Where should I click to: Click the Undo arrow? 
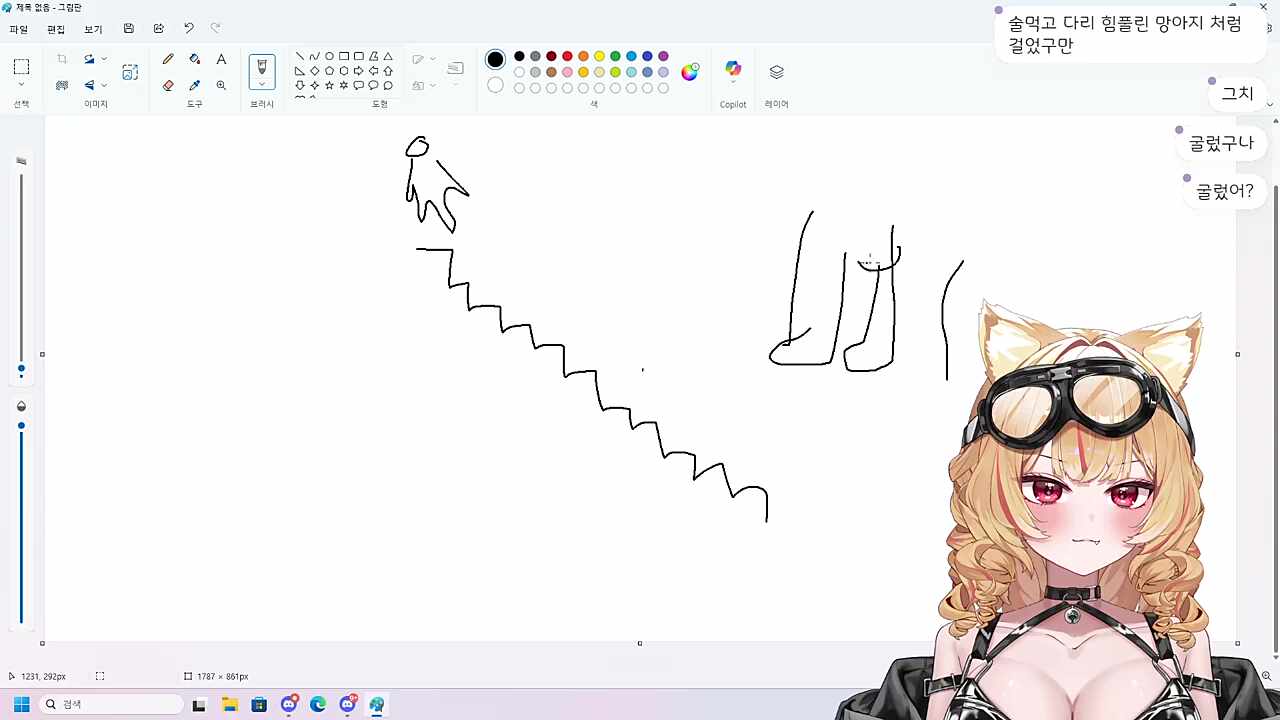188,29
